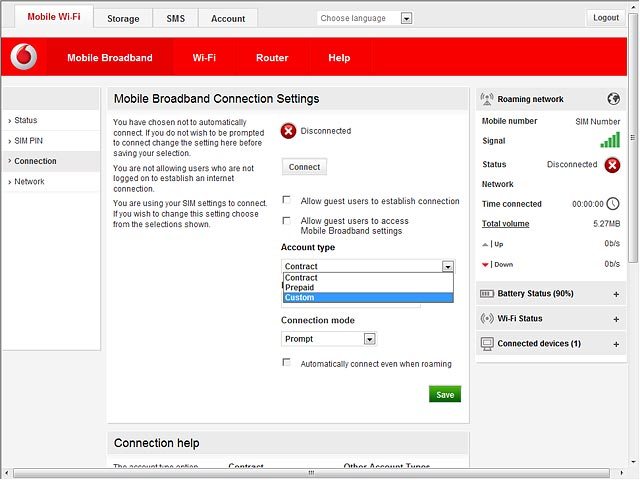Click the green signal strength bars icon
Screen dimensions: 640x480
click(610, 140)
